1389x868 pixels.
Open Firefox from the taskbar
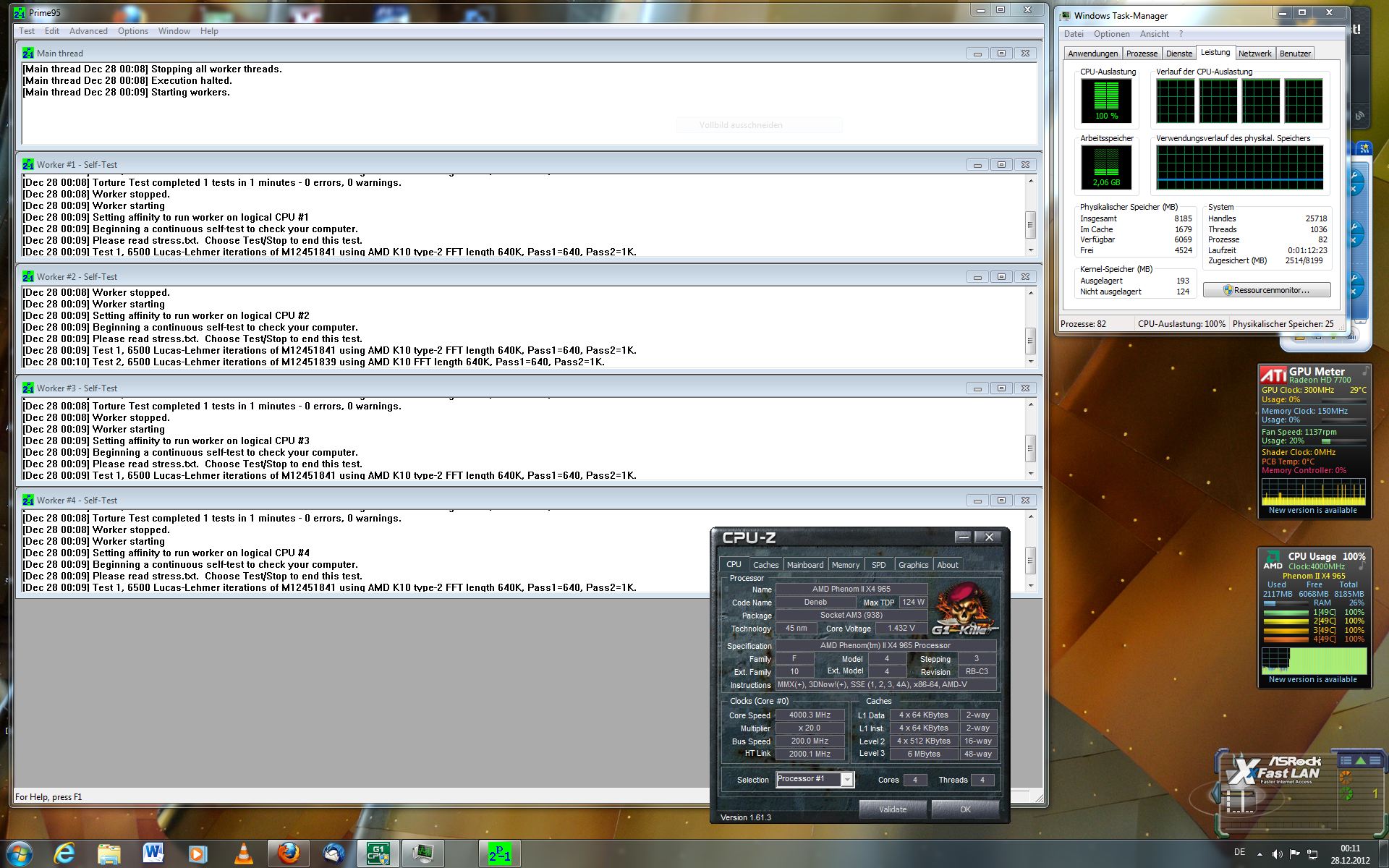[289, 854]
